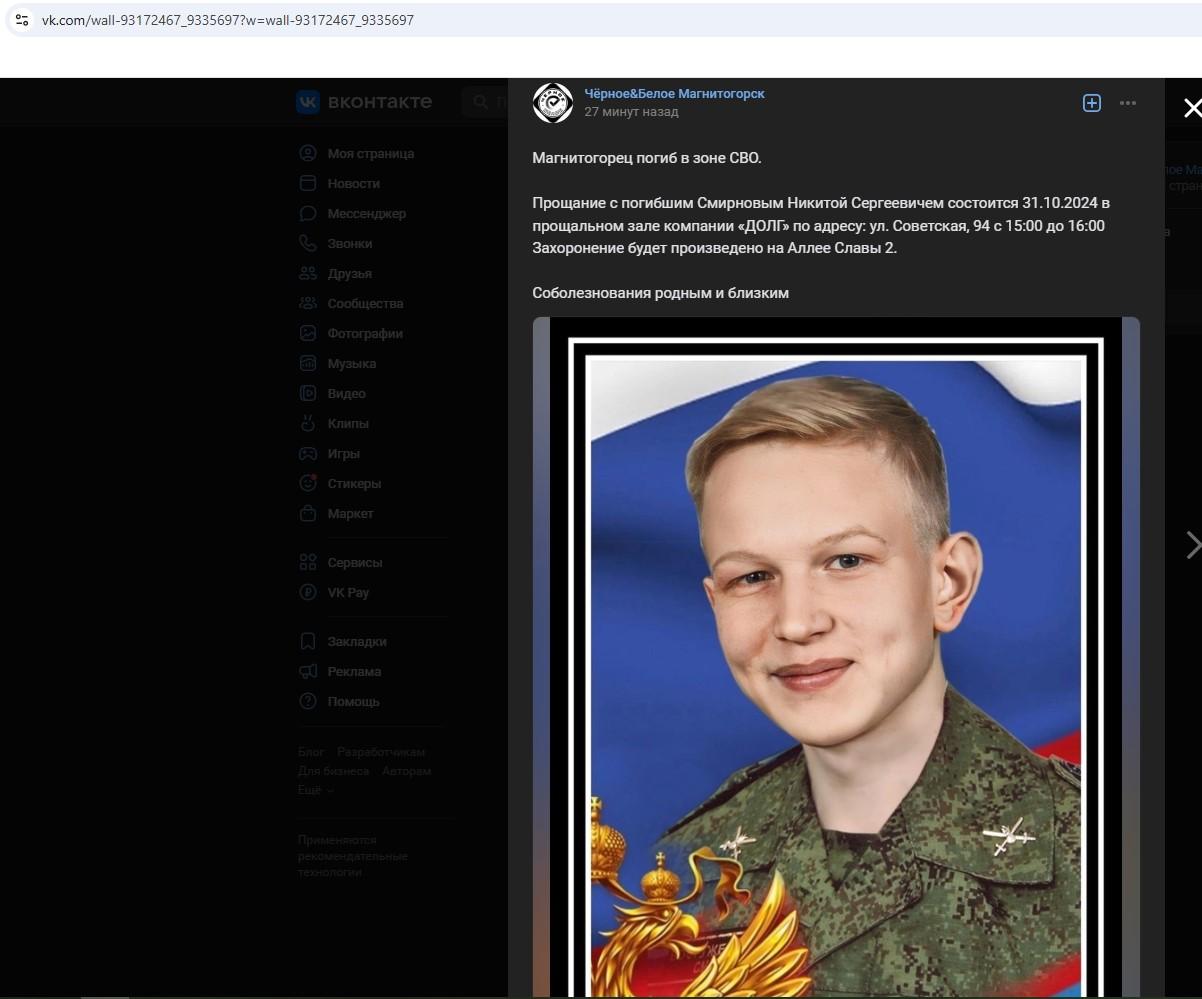Open Моя страница in sidebar
Viewport: 1202px width, 999px height.
371,153
